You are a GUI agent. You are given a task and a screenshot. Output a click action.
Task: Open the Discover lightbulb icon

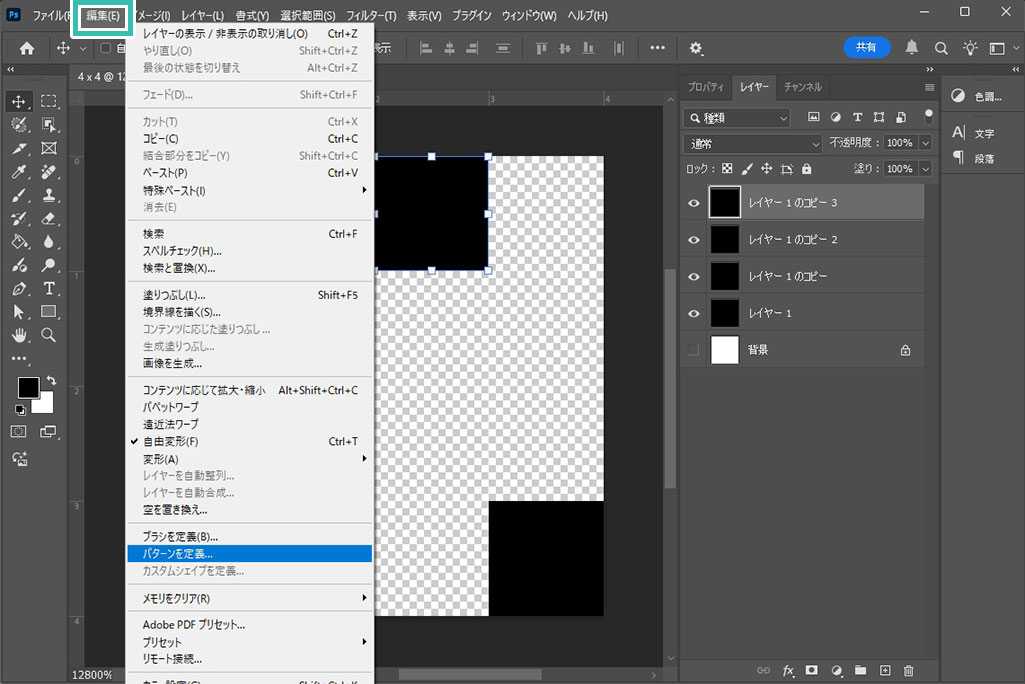969,48
